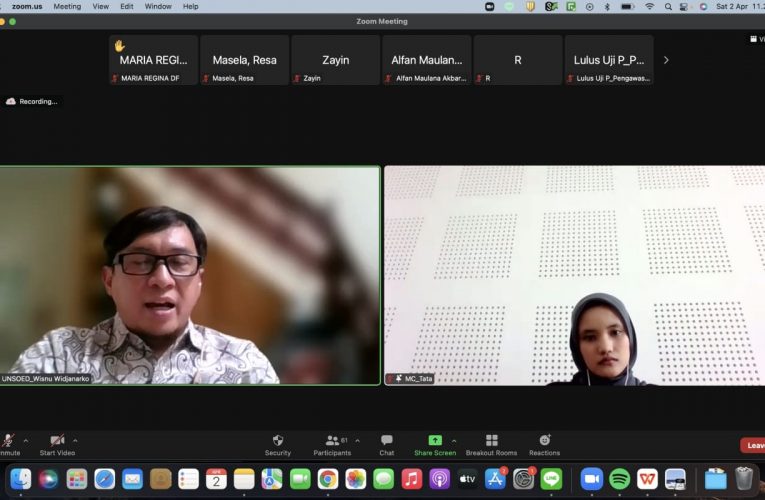This screenshot has height=500, width=765.
Task: Open the Meeting menu
Action: pyautogui.click(x=67, y=6)
